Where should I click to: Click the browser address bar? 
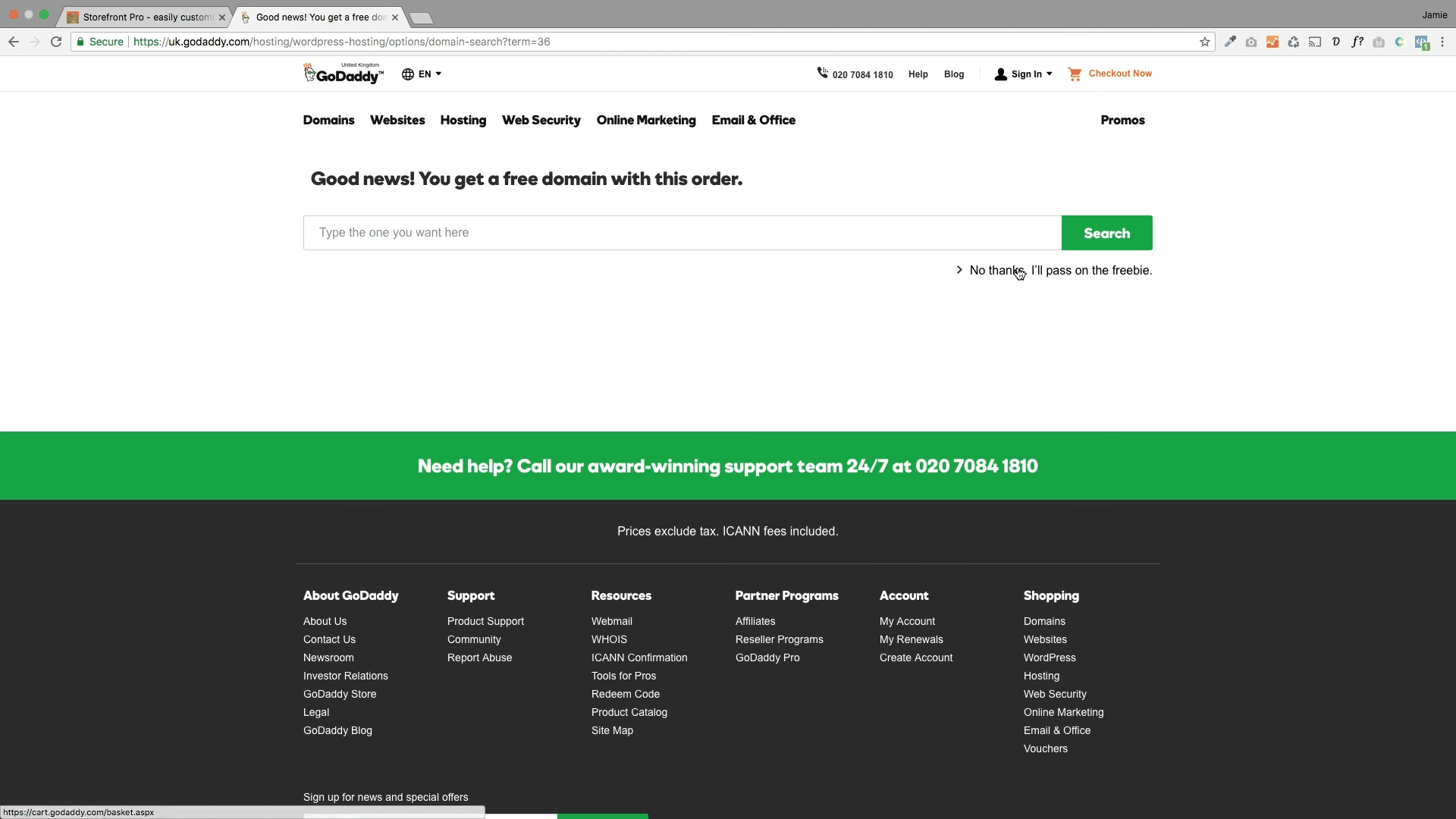coord(645,42)
